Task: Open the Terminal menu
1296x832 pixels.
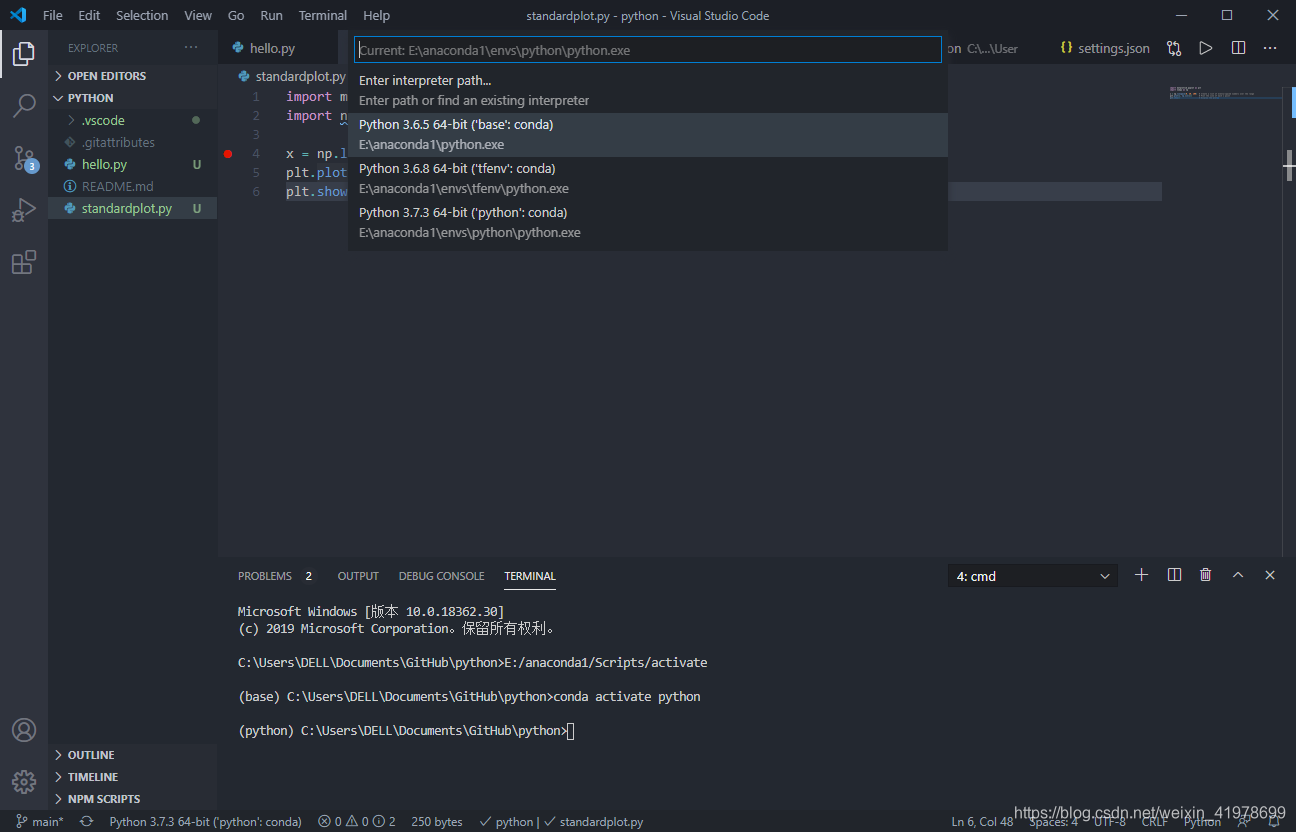Action: click(x=323, y=15)
